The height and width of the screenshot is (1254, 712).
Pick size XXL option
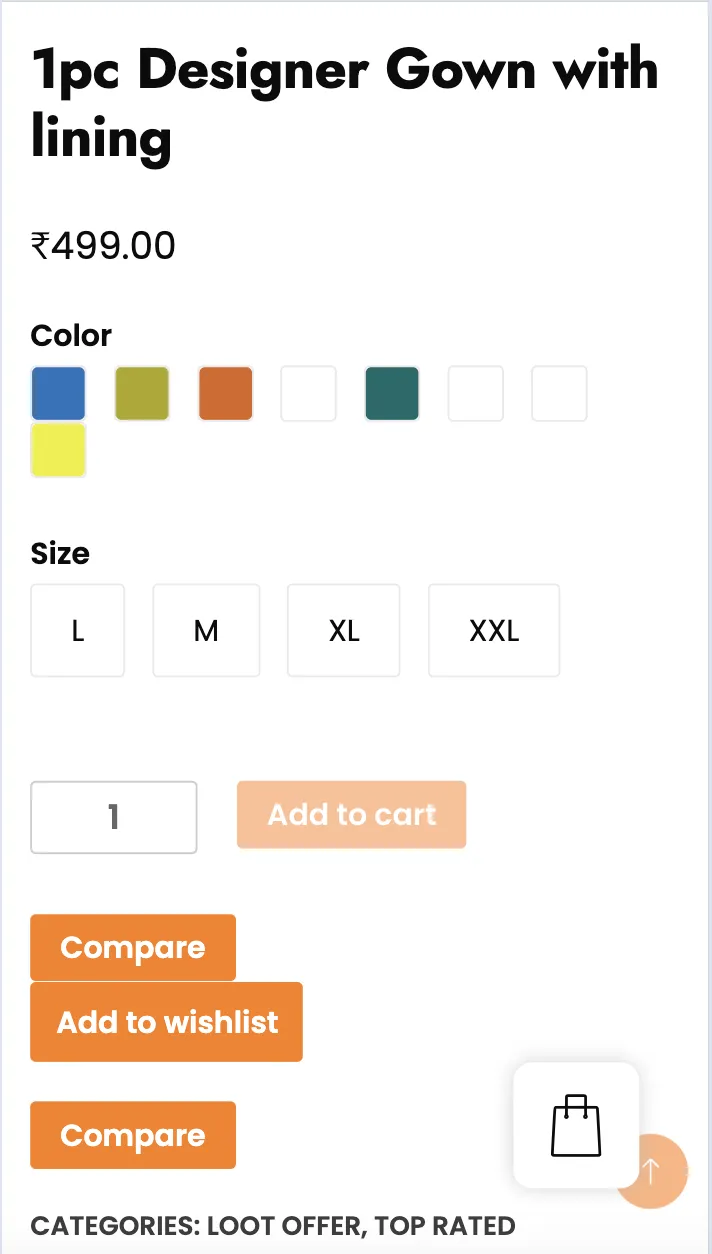tap(494, 631)
